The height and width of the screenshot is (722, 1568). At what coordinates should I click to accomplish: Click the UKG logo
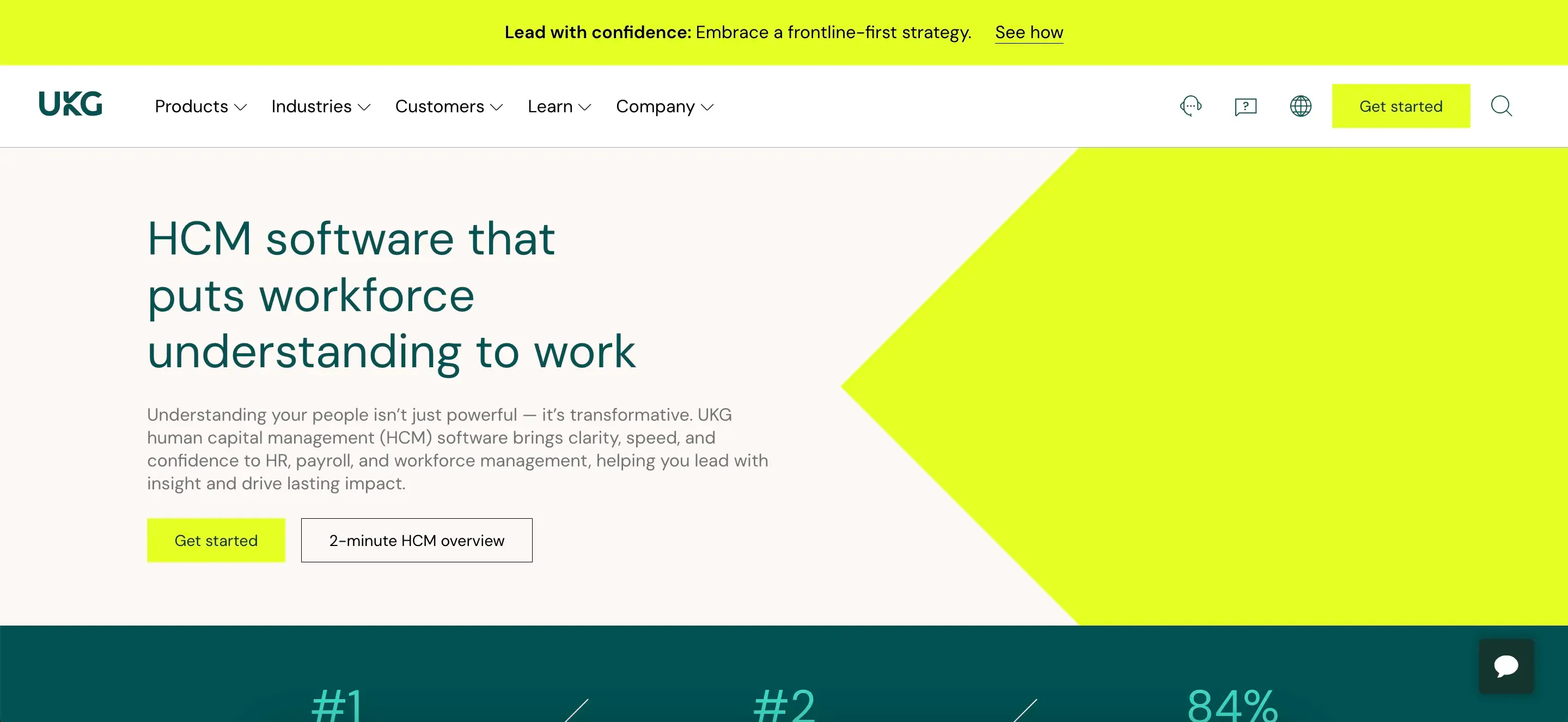[70, 104]
